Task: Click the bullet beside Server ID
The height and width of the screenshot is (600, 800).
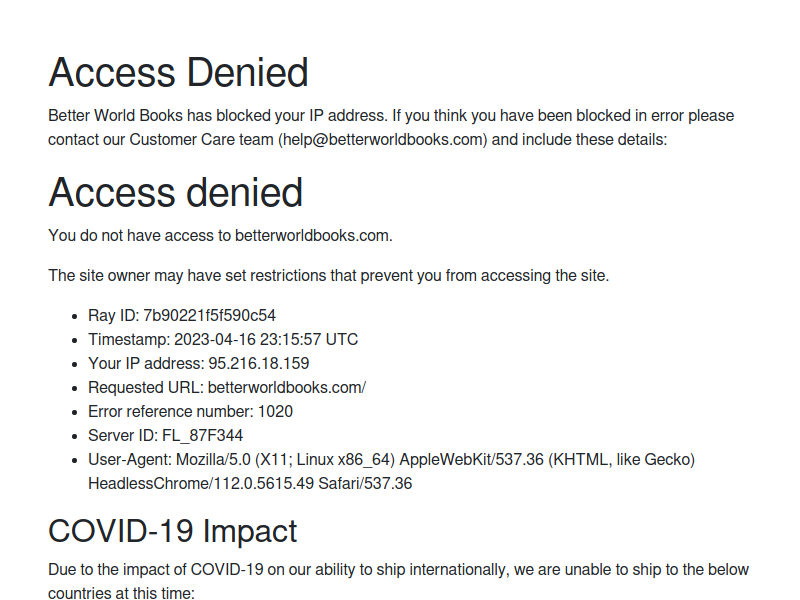Action: 75,436
